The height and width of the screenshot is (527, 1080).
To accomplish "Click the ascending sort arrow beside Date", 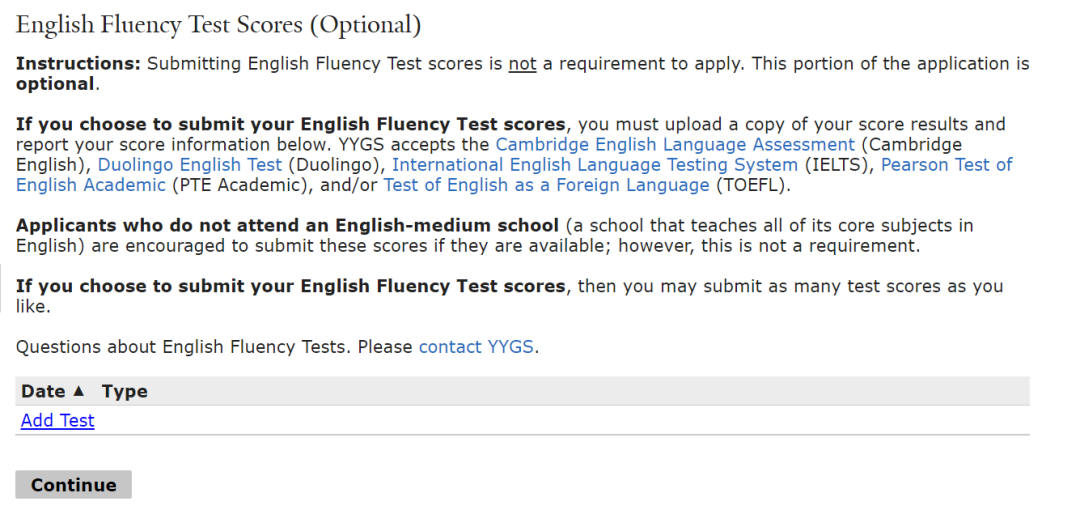I will [x=79, y=391].
